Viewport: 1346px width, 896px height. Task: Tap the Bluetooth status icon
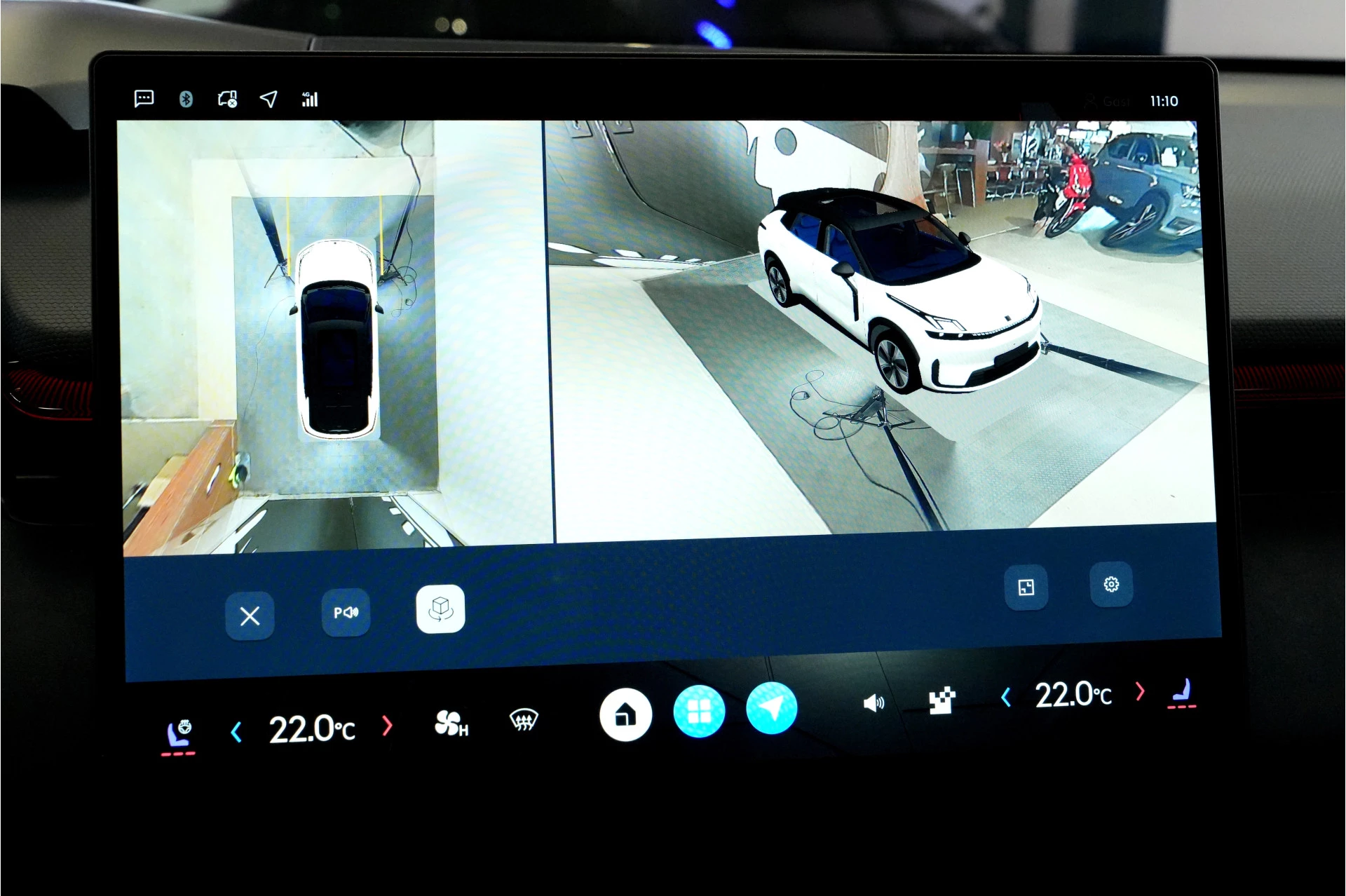[x=186, y=99]
